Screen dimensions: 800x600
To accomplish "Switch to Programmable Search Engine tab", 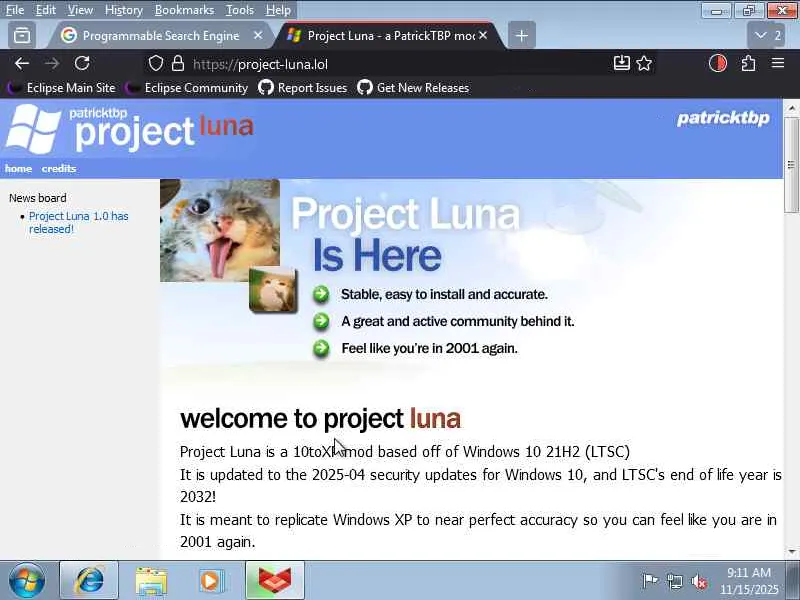I will (x=160, y=36).
